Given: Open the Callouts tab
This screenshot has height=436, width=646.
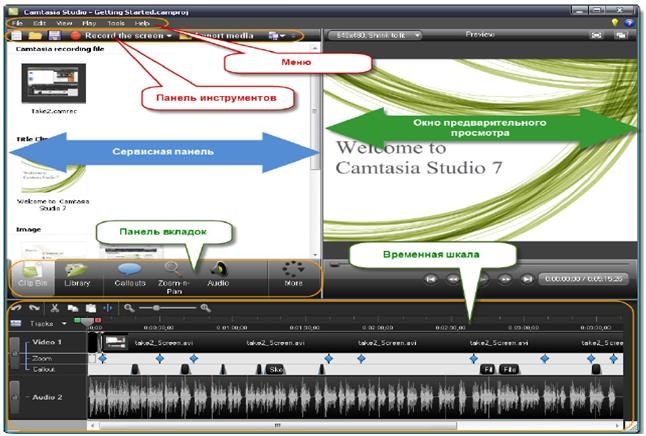Looking at the screenshot, I should pos(130,277).
